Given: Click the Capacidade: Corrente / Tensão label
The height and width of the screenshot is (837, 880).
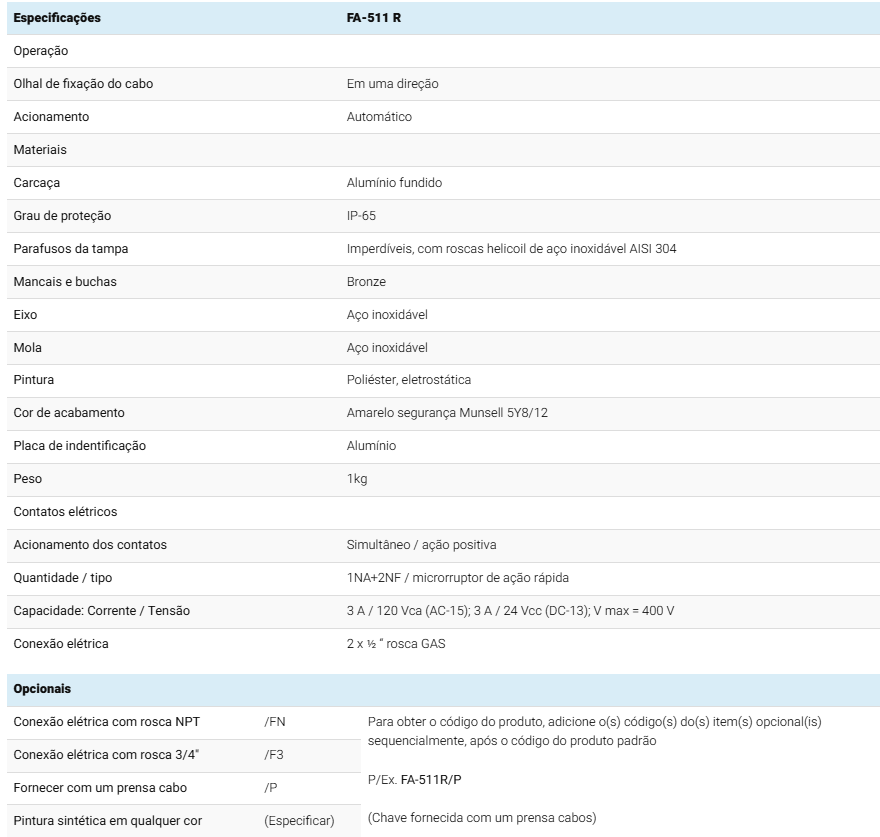Looking at the screenshot, I should (101, 611).
